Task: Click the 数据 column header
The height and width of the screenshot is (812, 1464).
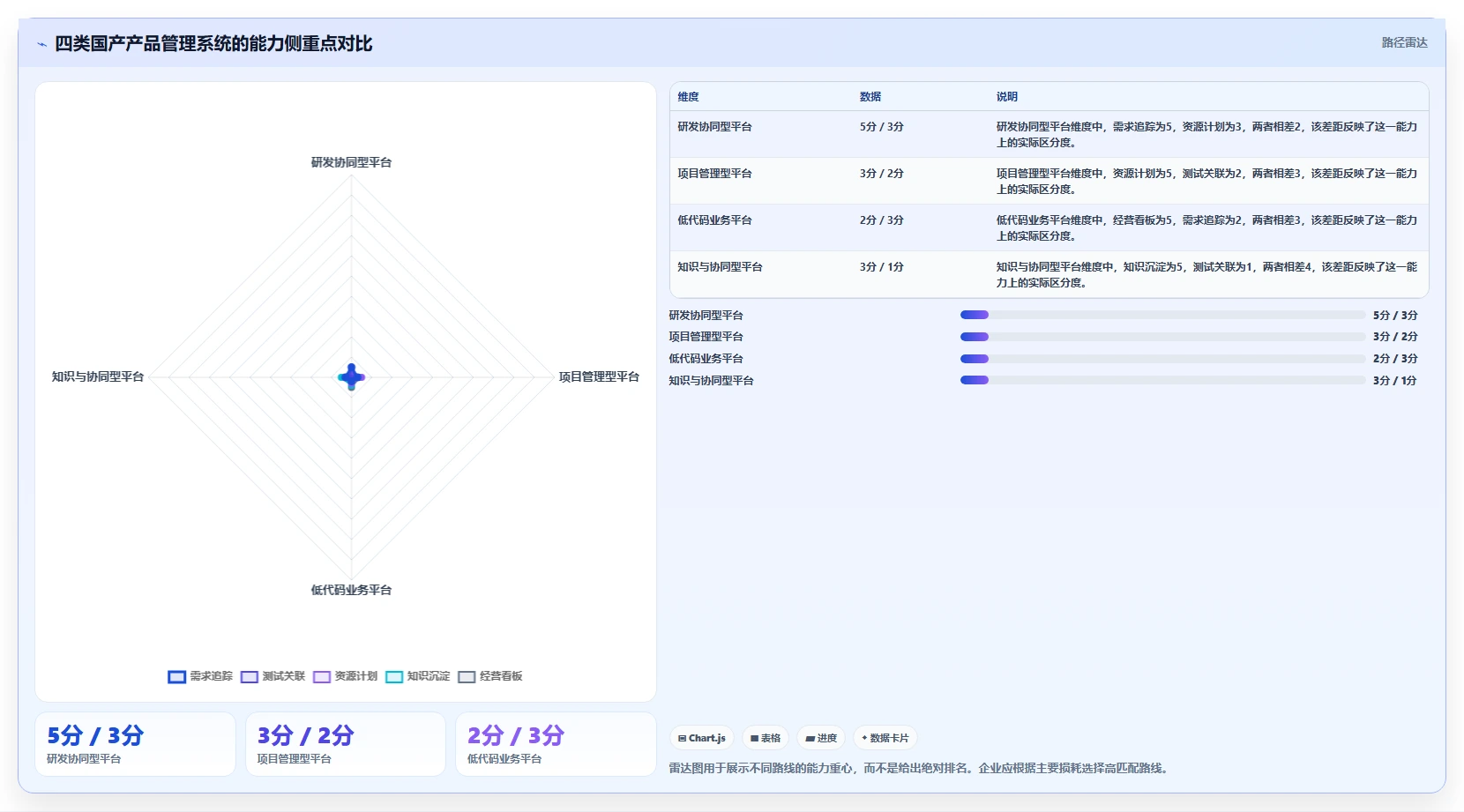Action: click(870, 97)
